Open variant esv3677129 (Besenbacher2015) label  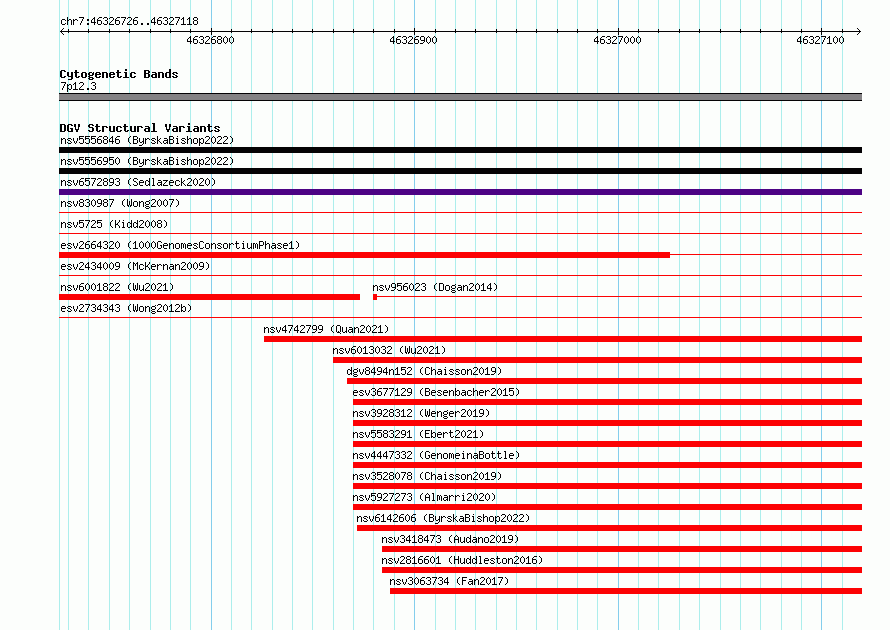point(436,392)
